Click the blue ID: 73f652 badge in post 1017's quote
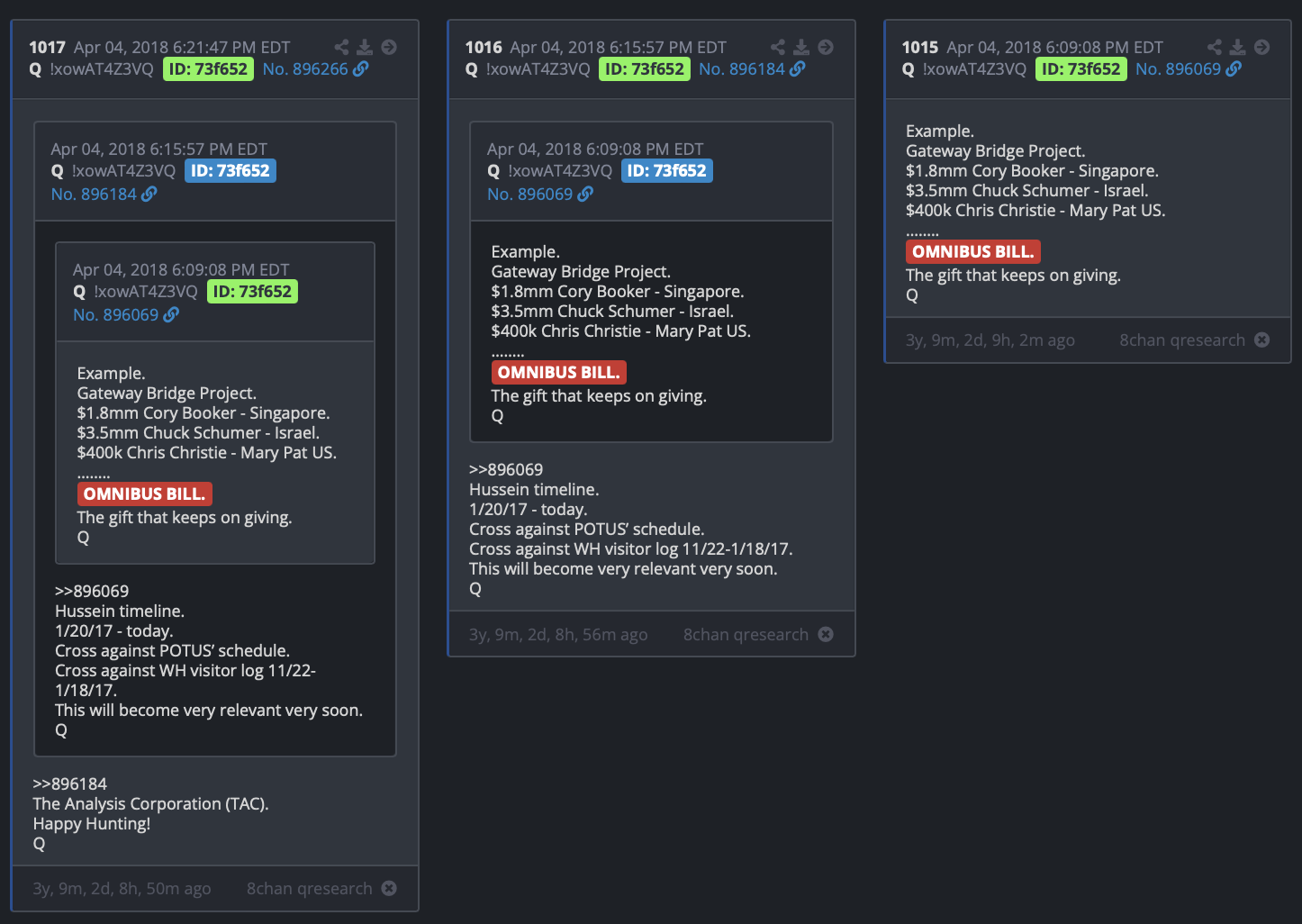 (231, 170)
